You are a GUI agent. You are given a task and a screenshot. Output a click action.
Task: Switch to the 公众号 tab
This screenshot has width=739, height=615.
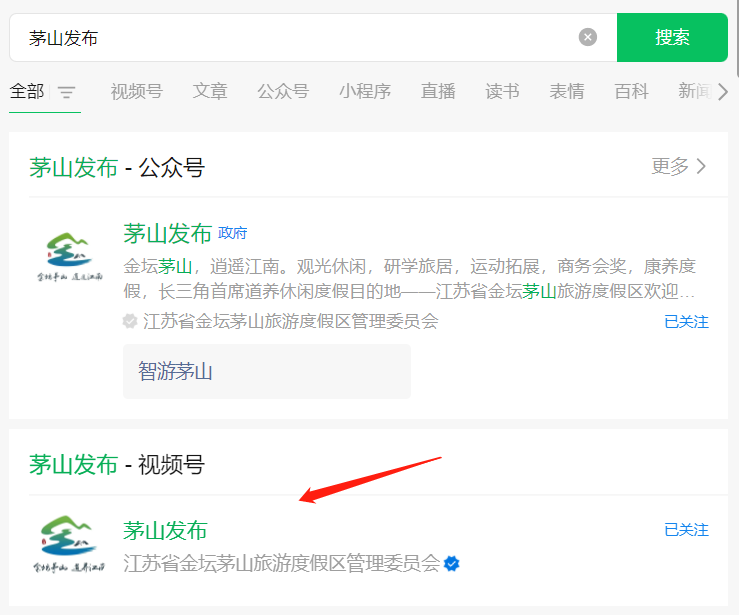point(283,91)
